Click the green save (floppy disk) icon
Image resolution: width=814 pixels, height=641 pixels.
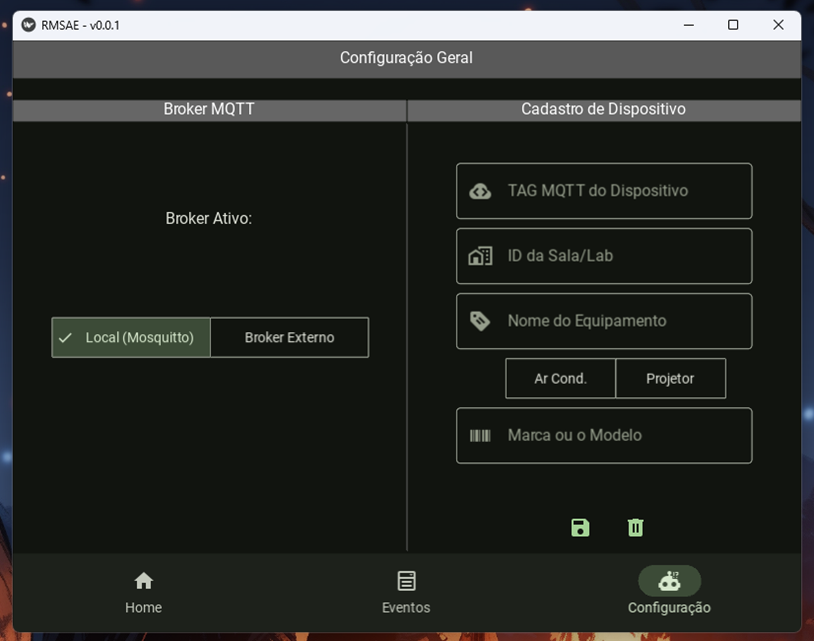[580, 527]
